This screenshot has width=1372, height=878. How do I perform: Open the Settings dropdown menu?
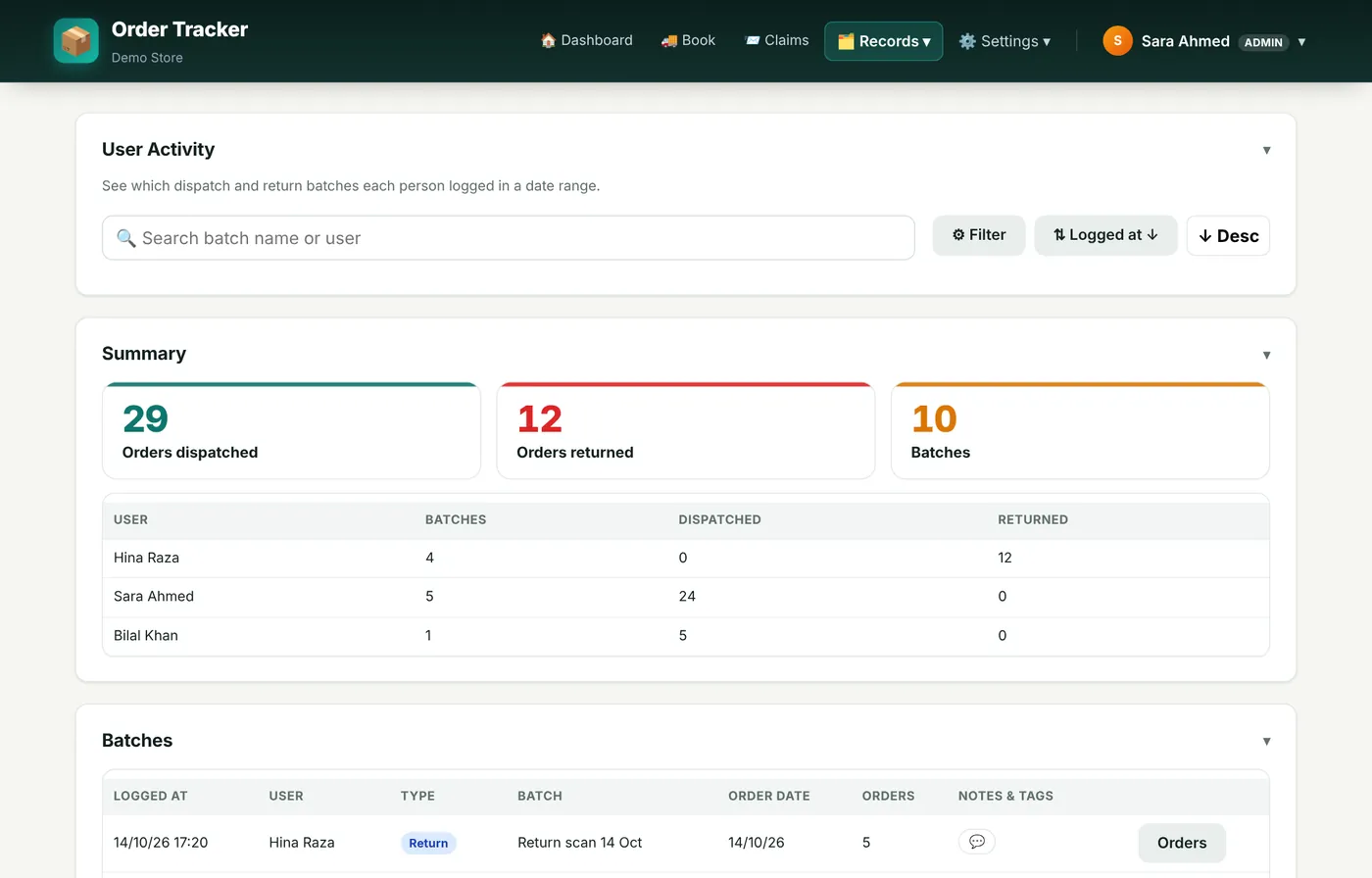point(1004,41)
